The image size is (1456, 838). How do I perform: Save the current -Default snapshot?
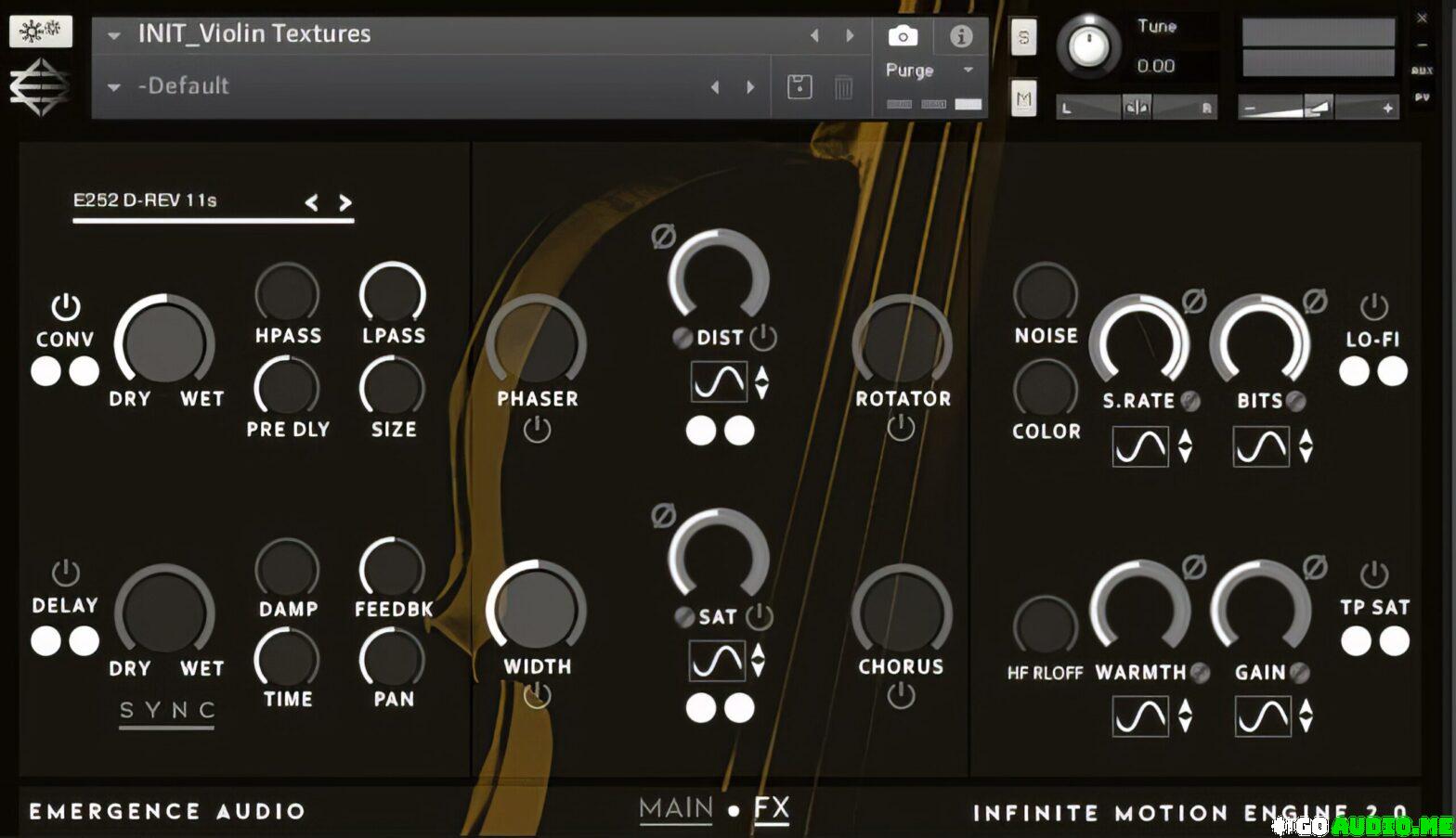pos(799,87)
